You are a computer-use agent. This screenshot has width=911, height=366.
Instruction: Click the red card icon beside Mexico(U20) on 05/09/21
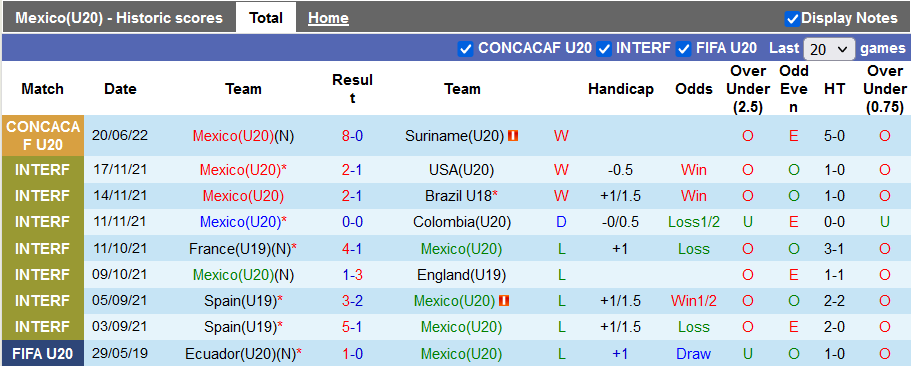(x=505, y=300)
